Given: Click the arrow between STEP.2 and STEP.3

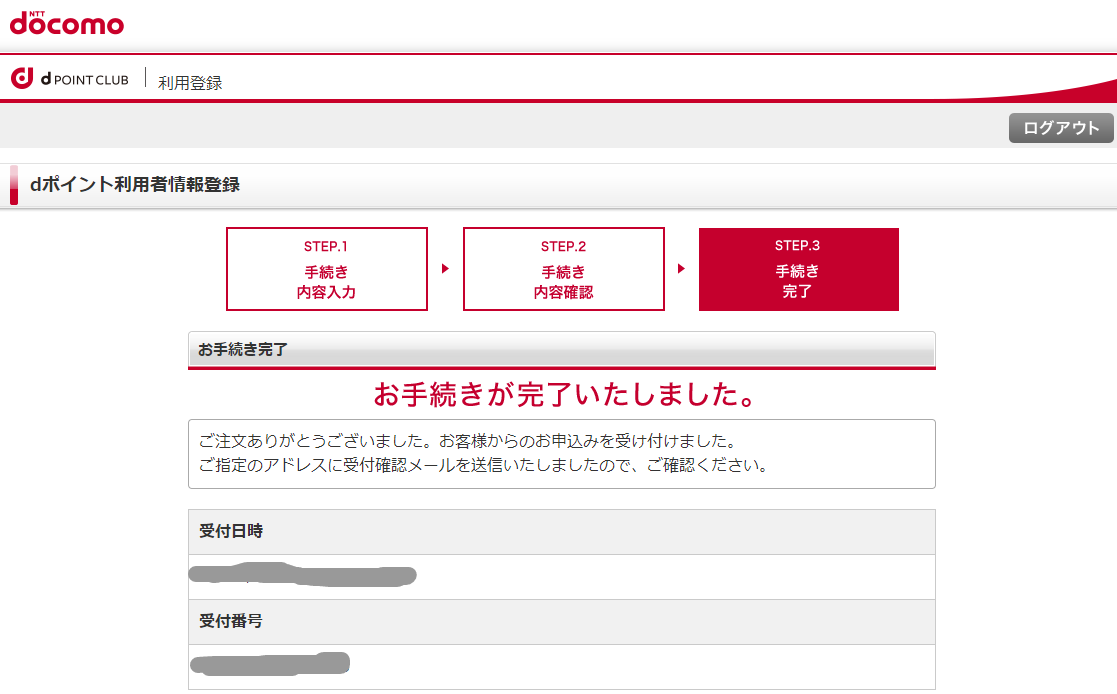Looking at the screenshot, I should 681,269.
